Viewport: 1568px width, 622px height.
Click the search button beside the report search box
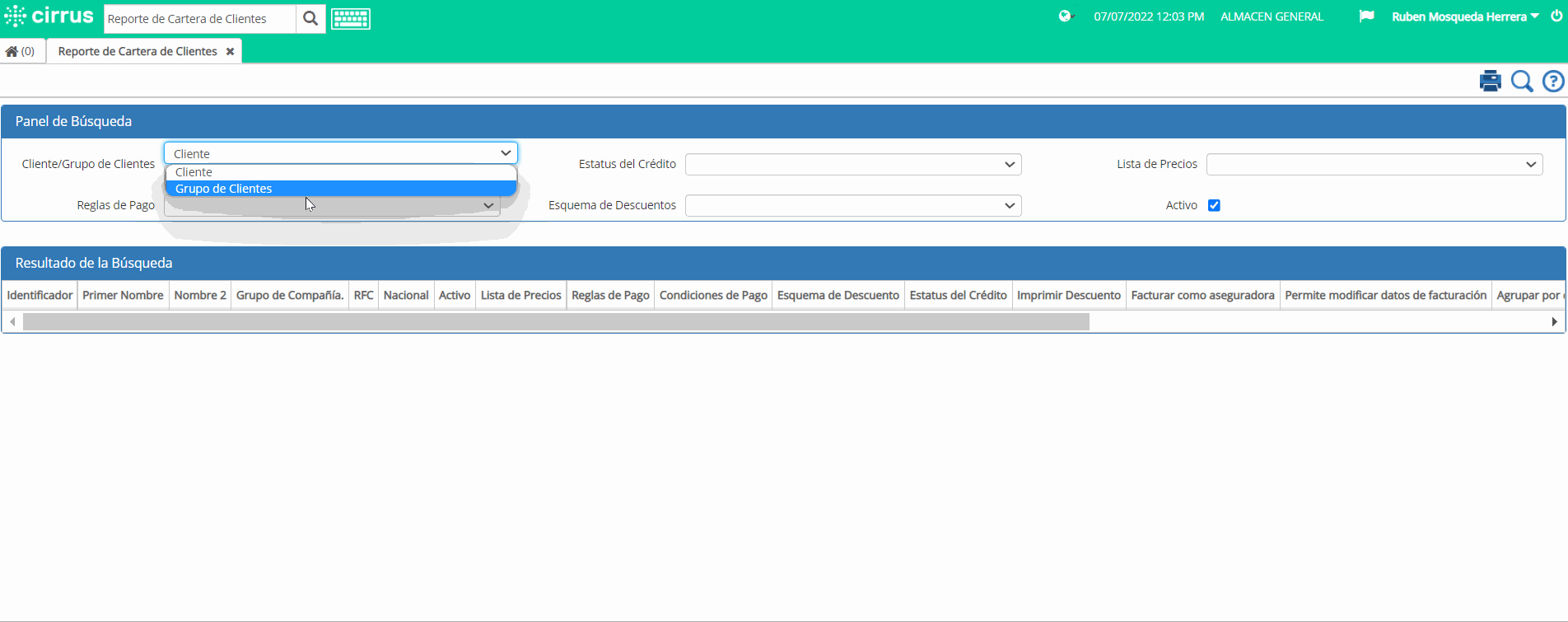coord(310,18)
